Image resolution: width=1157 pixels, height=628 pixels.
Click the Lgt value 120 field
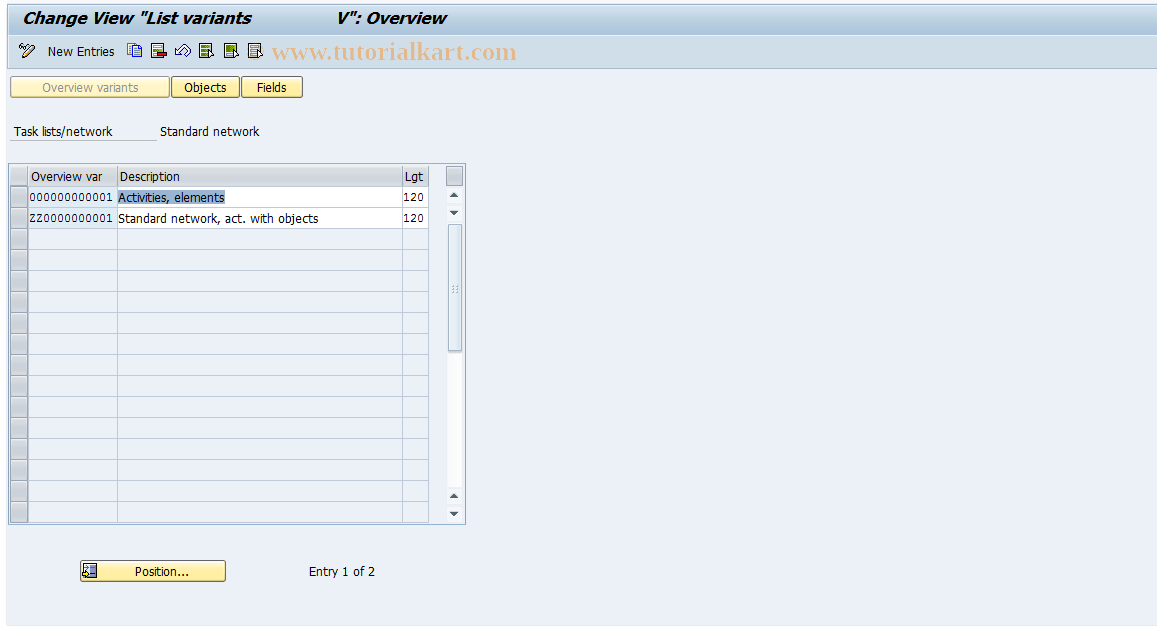point(414,197)
